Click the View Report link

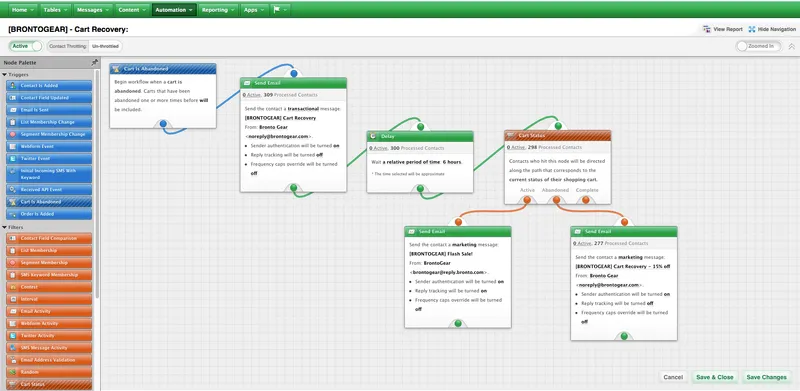(722, 30)
